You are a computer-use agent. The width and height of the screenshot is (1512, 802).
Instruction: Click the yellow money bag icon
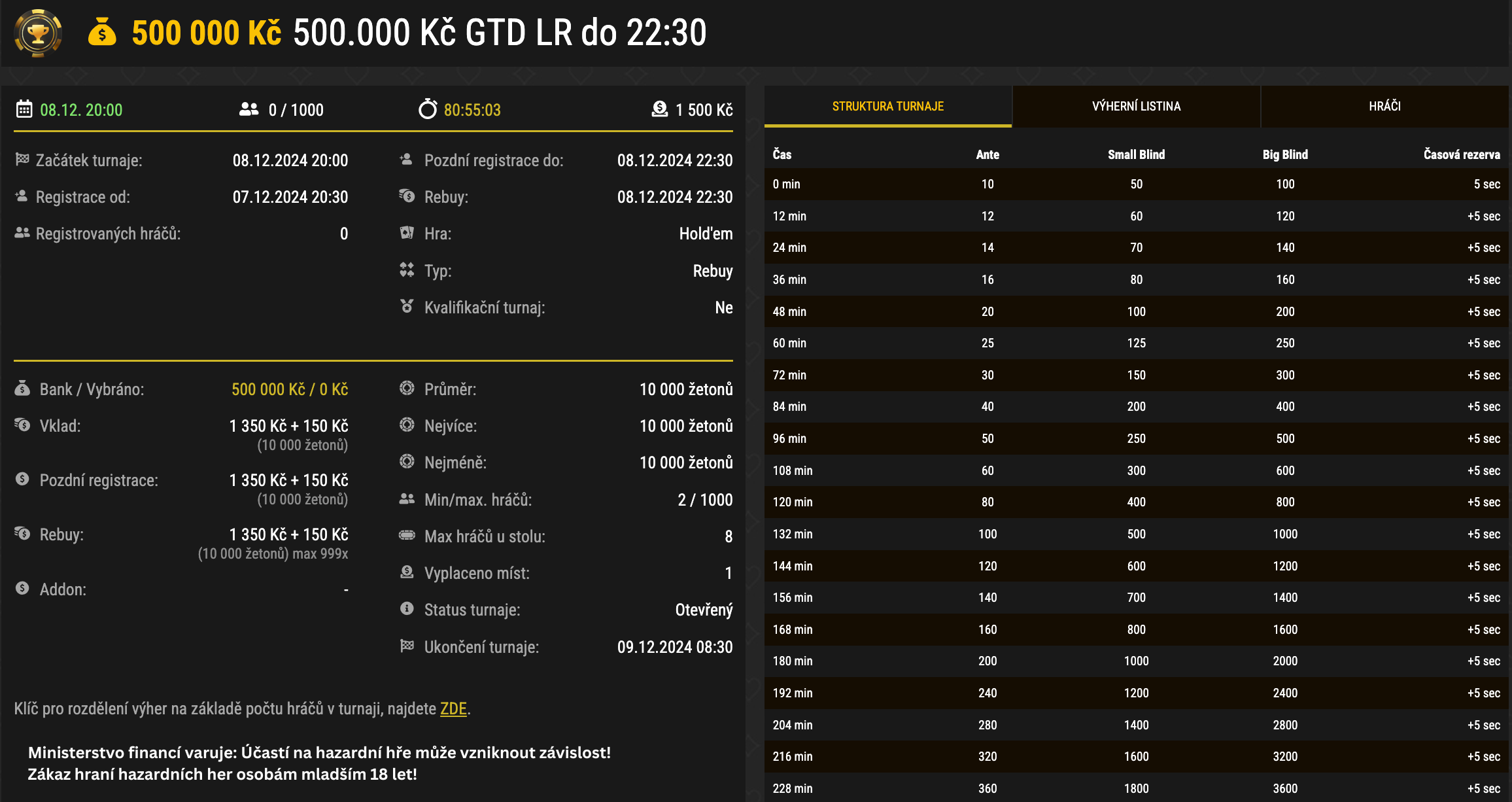tap(102, 32)
